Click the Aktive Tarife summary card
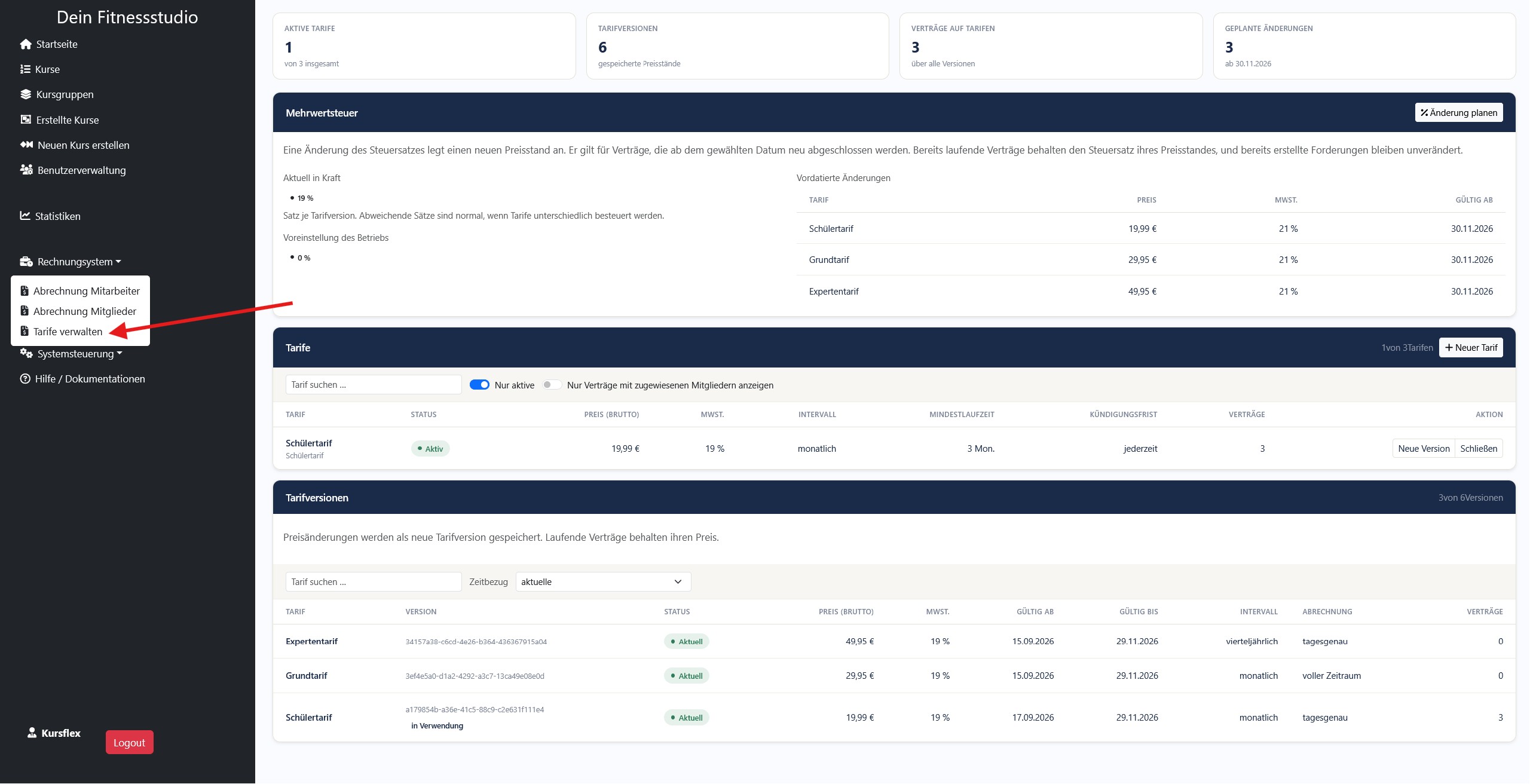This screenshot has height=784, width=1530. click(424, 46)
